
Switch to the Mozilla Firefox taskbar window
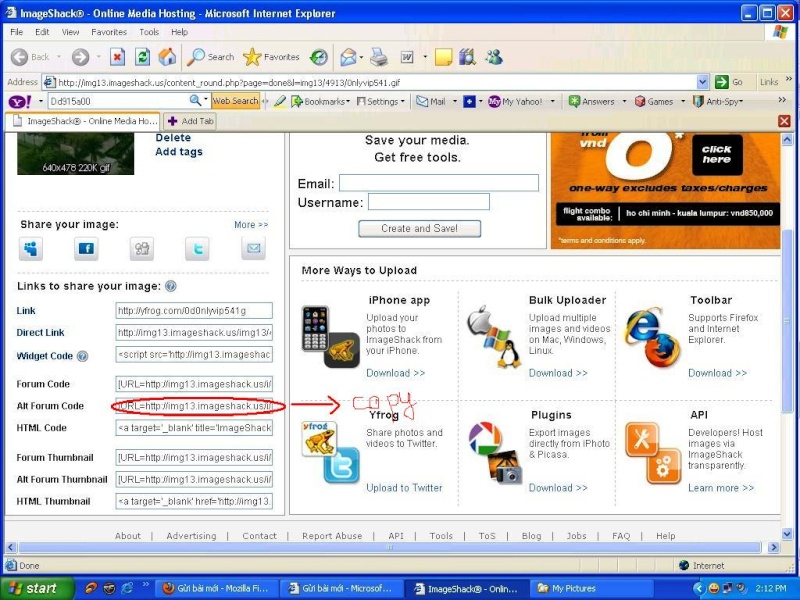coord(217,588)
